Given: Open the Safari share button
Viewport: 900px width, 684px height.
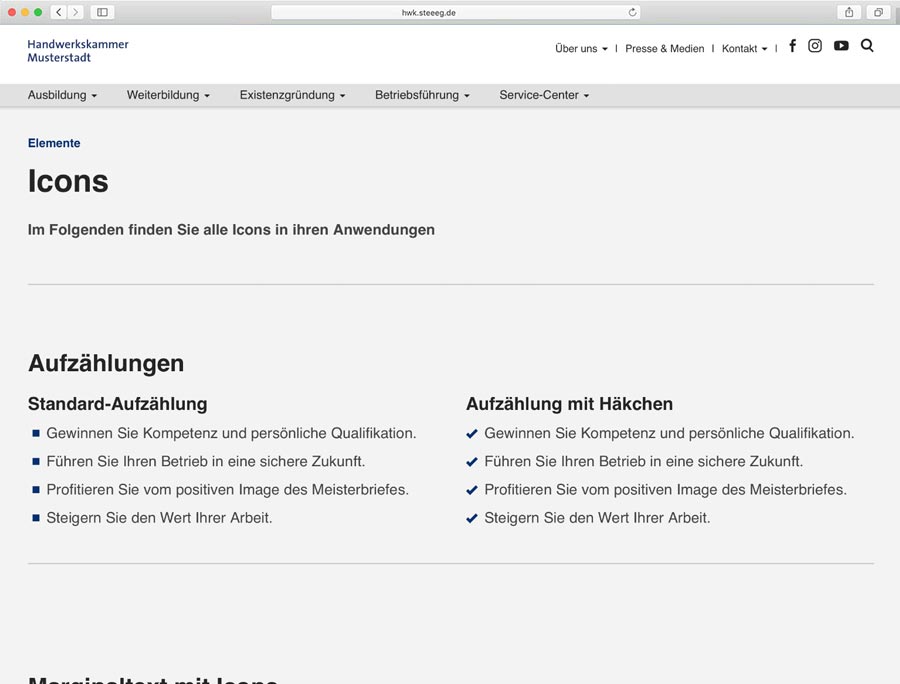Looking at the screenshot, I should pos(849,12).
